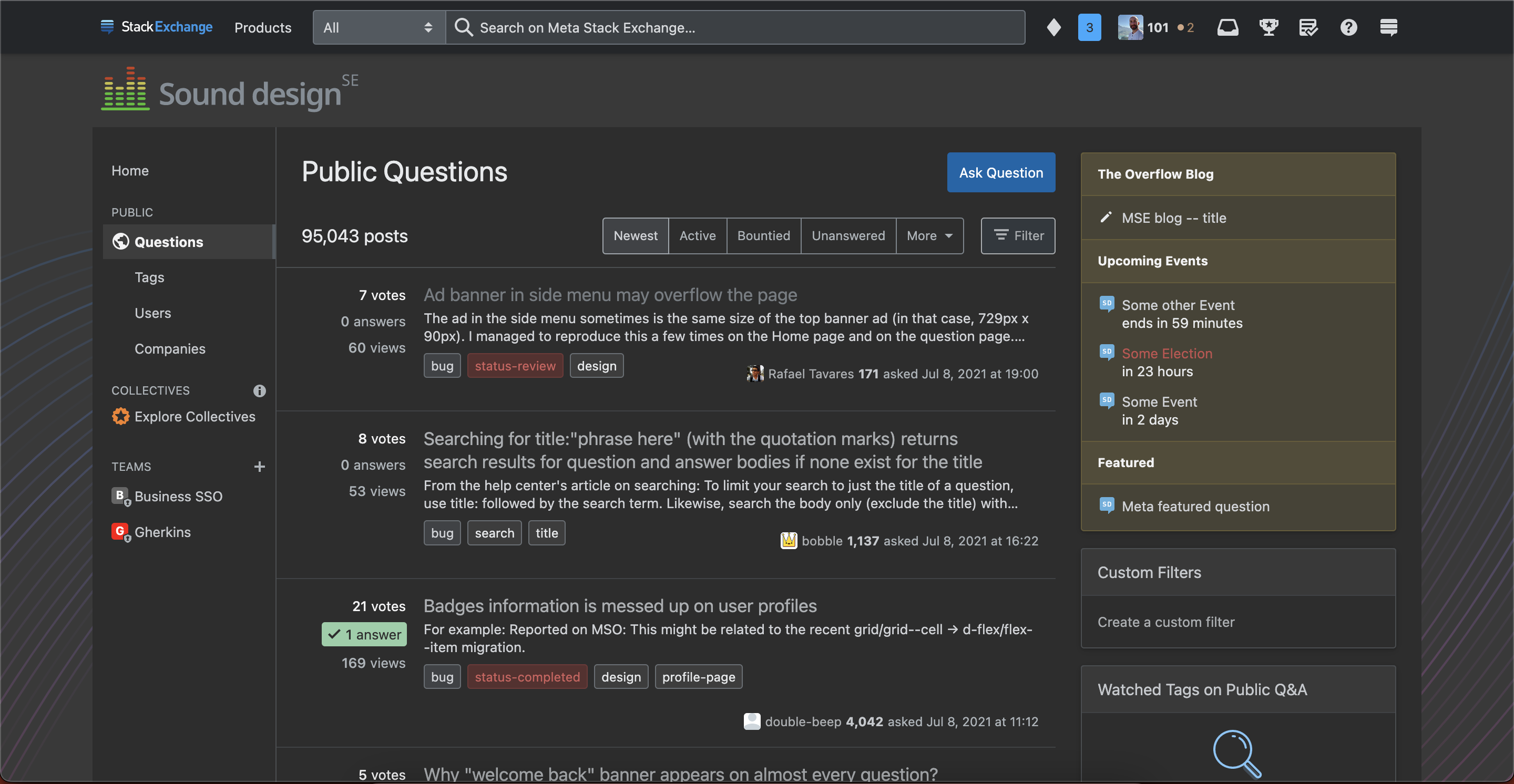This screenshot has width=1514, height=784.
Task: Click the Ask Question button
Action: tap(1001, 173)
